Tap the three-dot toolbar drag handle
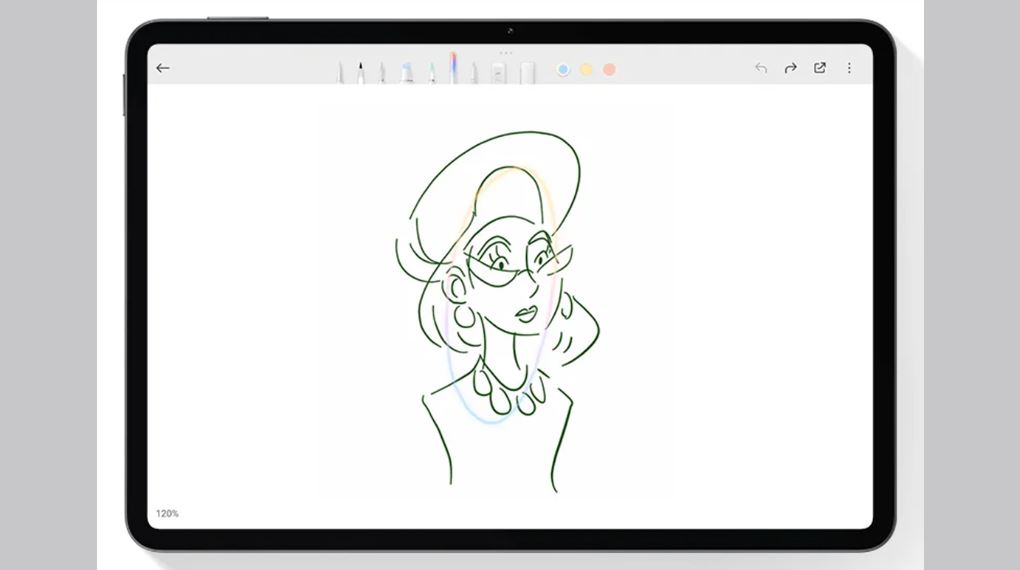Image resolution: width=1020 pixels, height=570 pixels. click(506, 53)
